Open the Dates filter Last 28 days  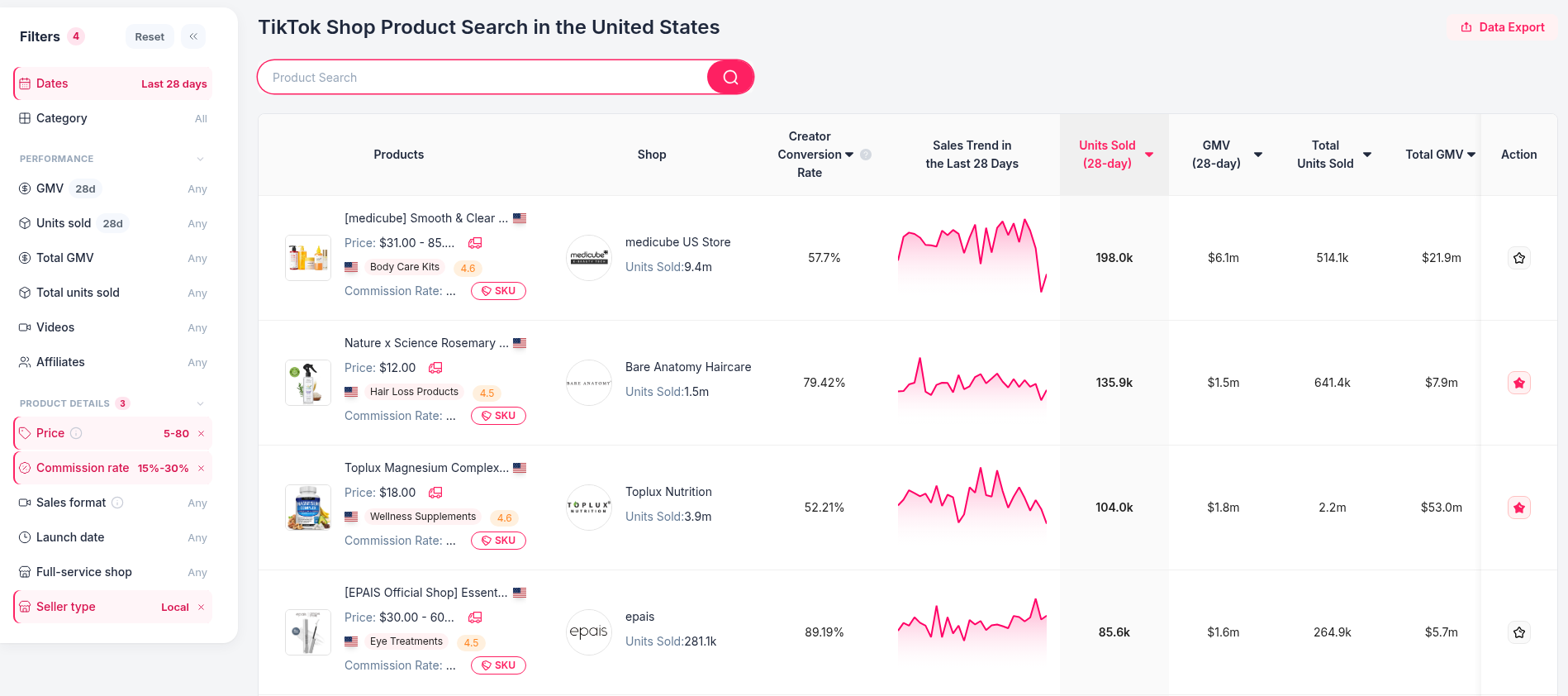pos(113,83)
